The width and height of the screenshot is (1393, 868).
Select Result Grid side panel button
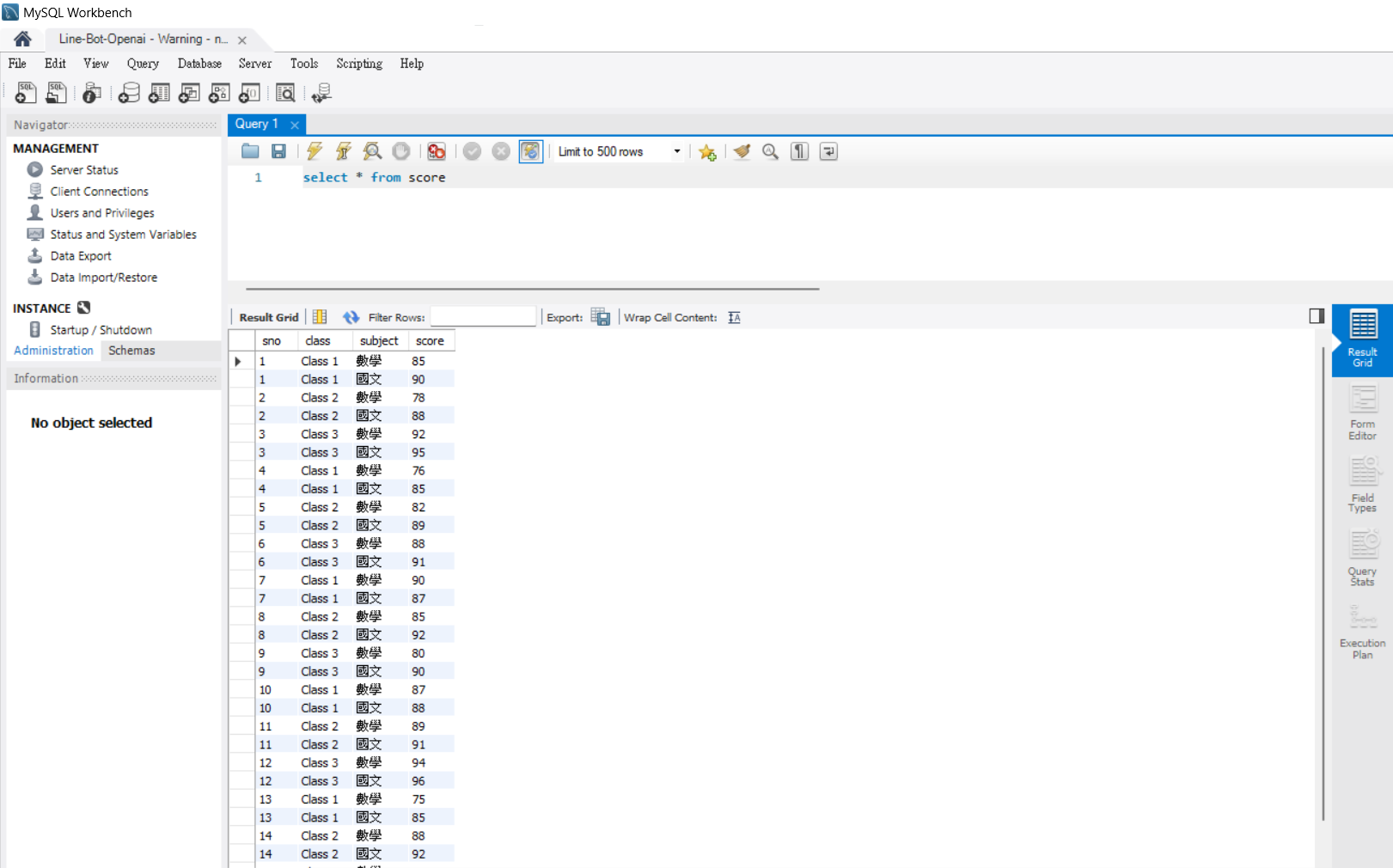pyautogui.click(x=1362, y=339)
